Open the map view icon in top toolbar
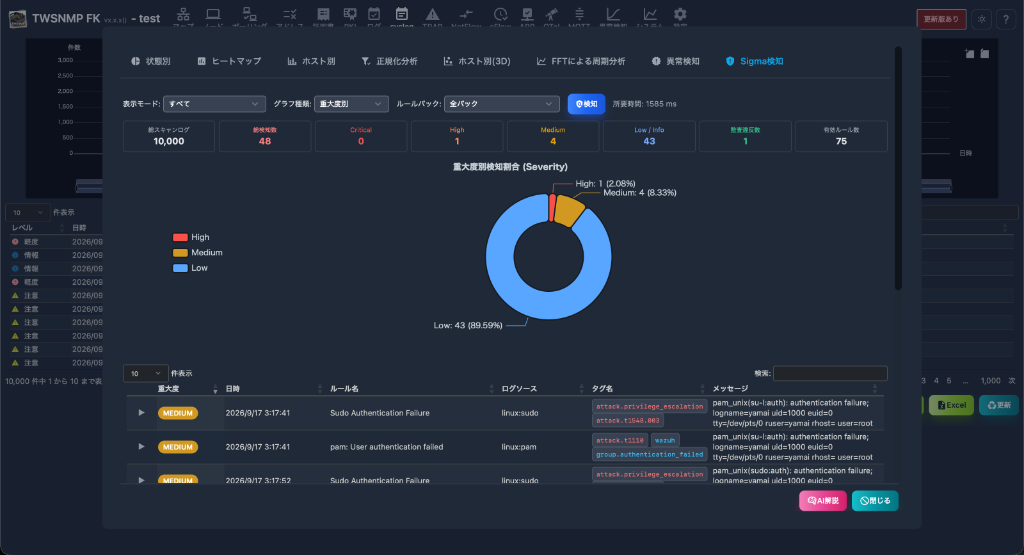This screenshot has height=555, width=1024. [x=184, y=14]
